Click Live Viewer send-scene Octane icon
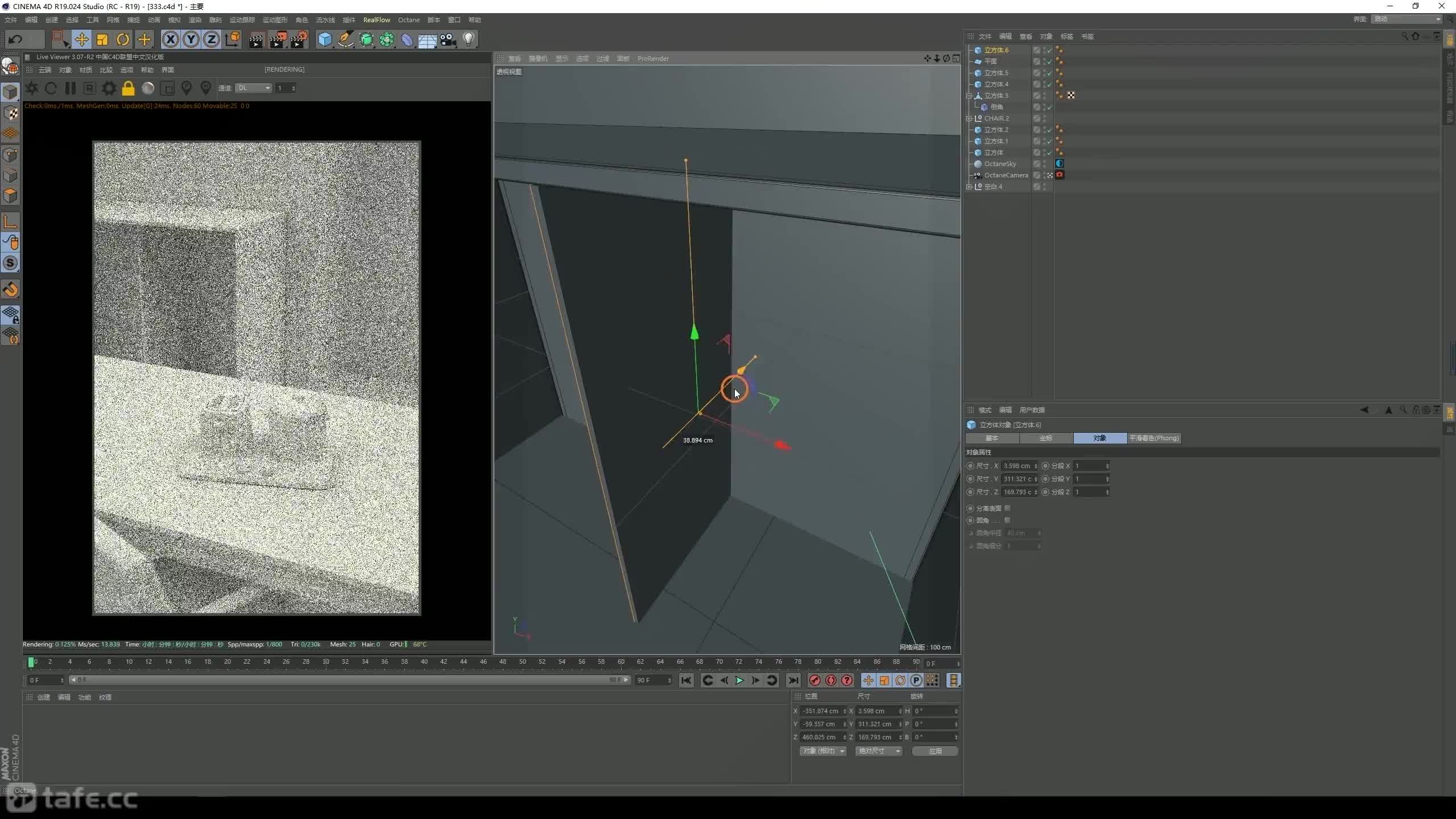The height and width of the screenshot is (819, 1456). pyautogui.click(x=32, y=88)
